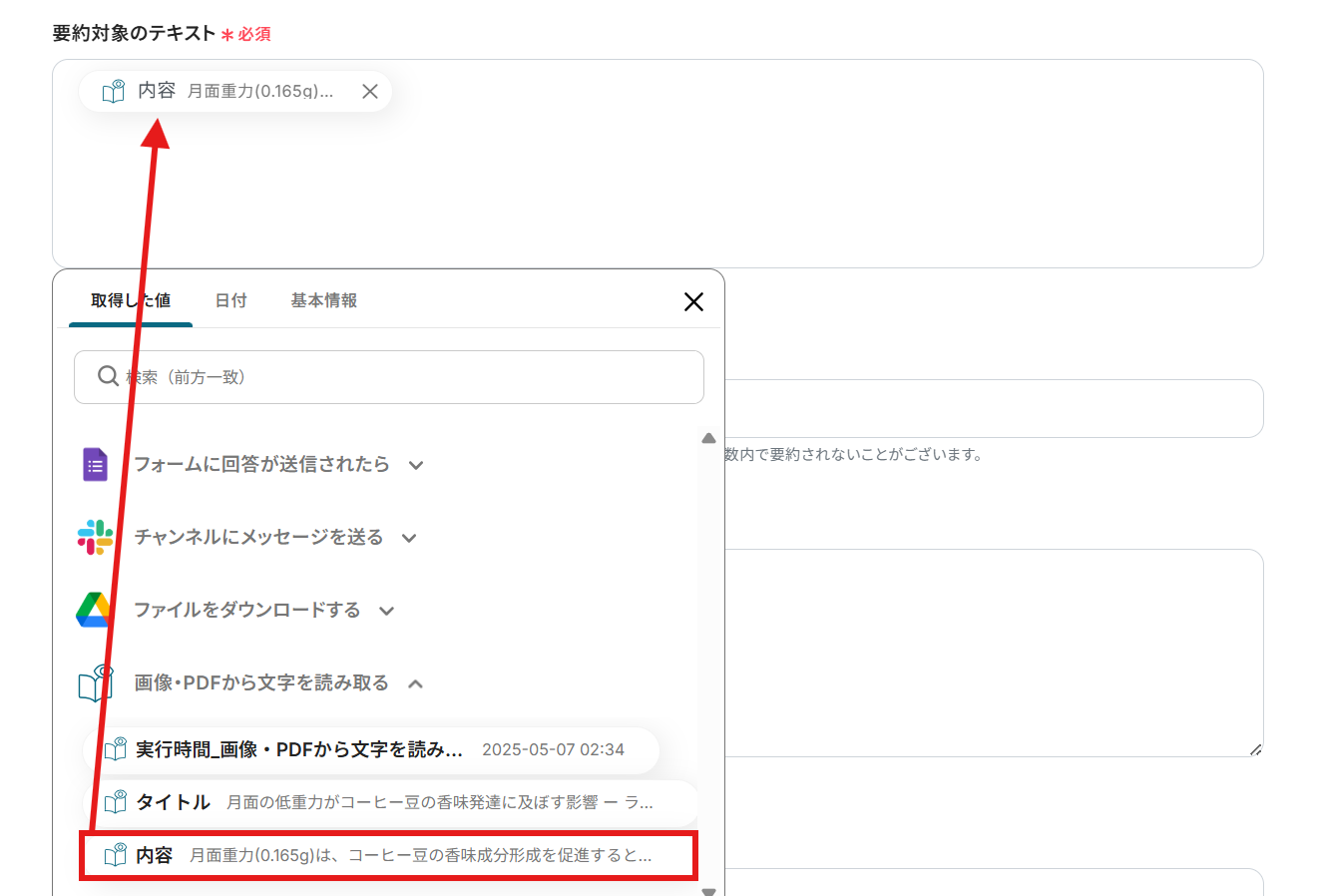The width and height of the screenshot is (1318, 896).
Task: Select the highlighted 内容 value in the list
Action: (x=389, y=856)
